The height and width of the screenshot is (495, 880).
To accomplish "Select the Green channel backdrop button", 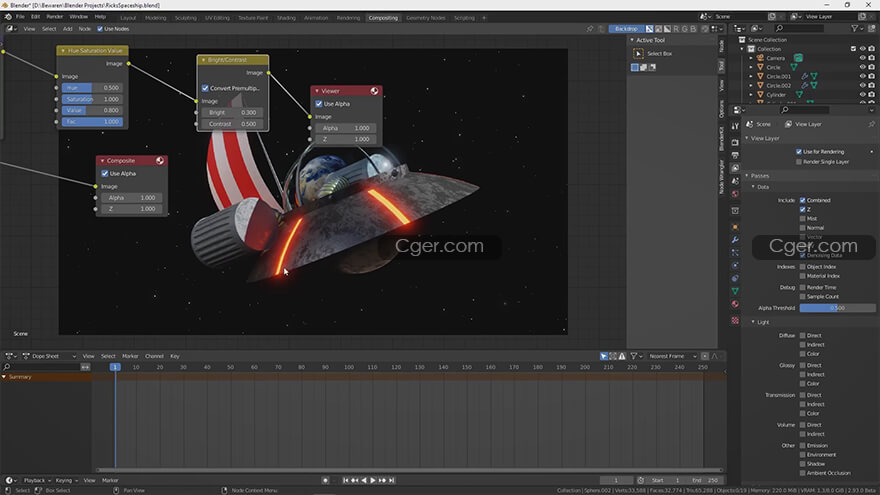I will pyautogui.click(x=684, y=29).
